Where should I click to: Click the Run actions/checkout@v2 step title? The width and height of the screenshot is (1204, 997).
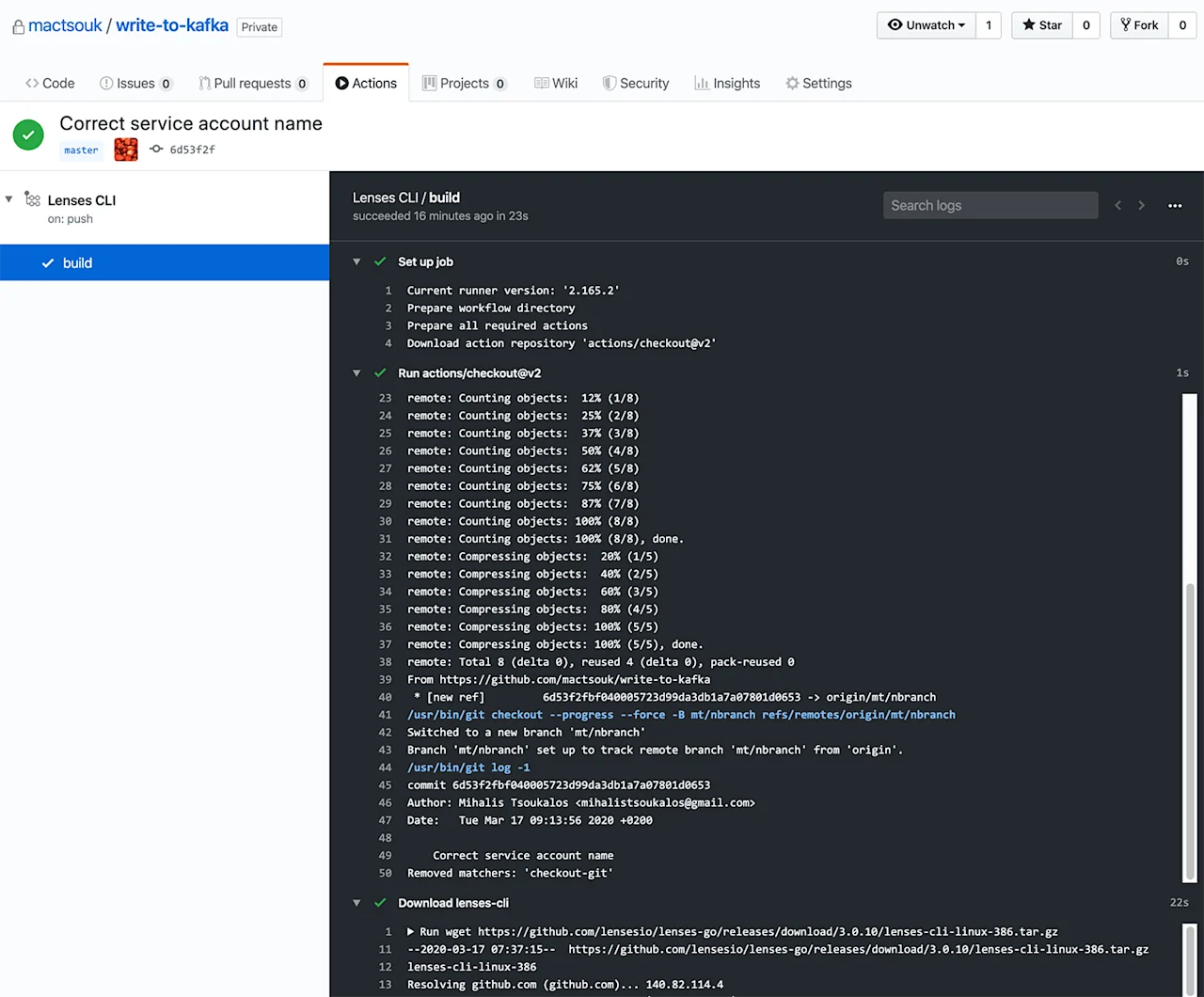(469, 373)
